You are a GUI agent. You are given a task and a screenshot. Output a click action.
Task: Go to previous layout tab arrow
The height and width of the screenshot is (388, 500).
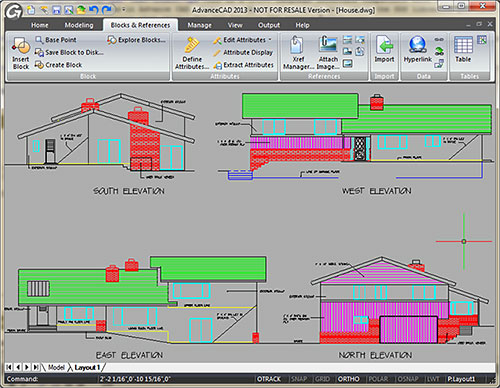coord(18,367)
